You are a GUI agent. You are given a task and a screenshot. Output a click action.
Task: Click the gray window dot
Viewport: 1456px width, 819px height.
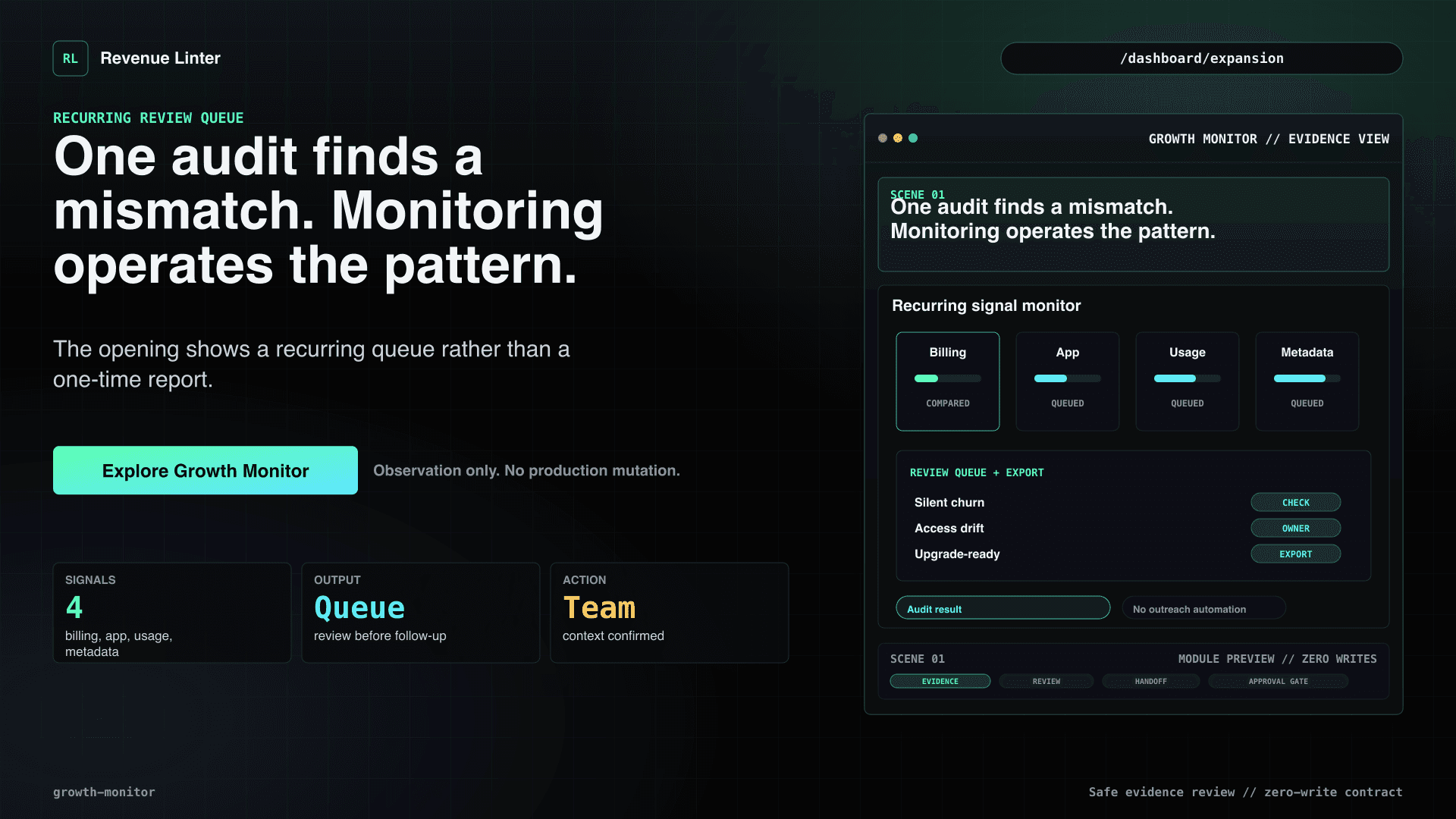pos(883,138)
